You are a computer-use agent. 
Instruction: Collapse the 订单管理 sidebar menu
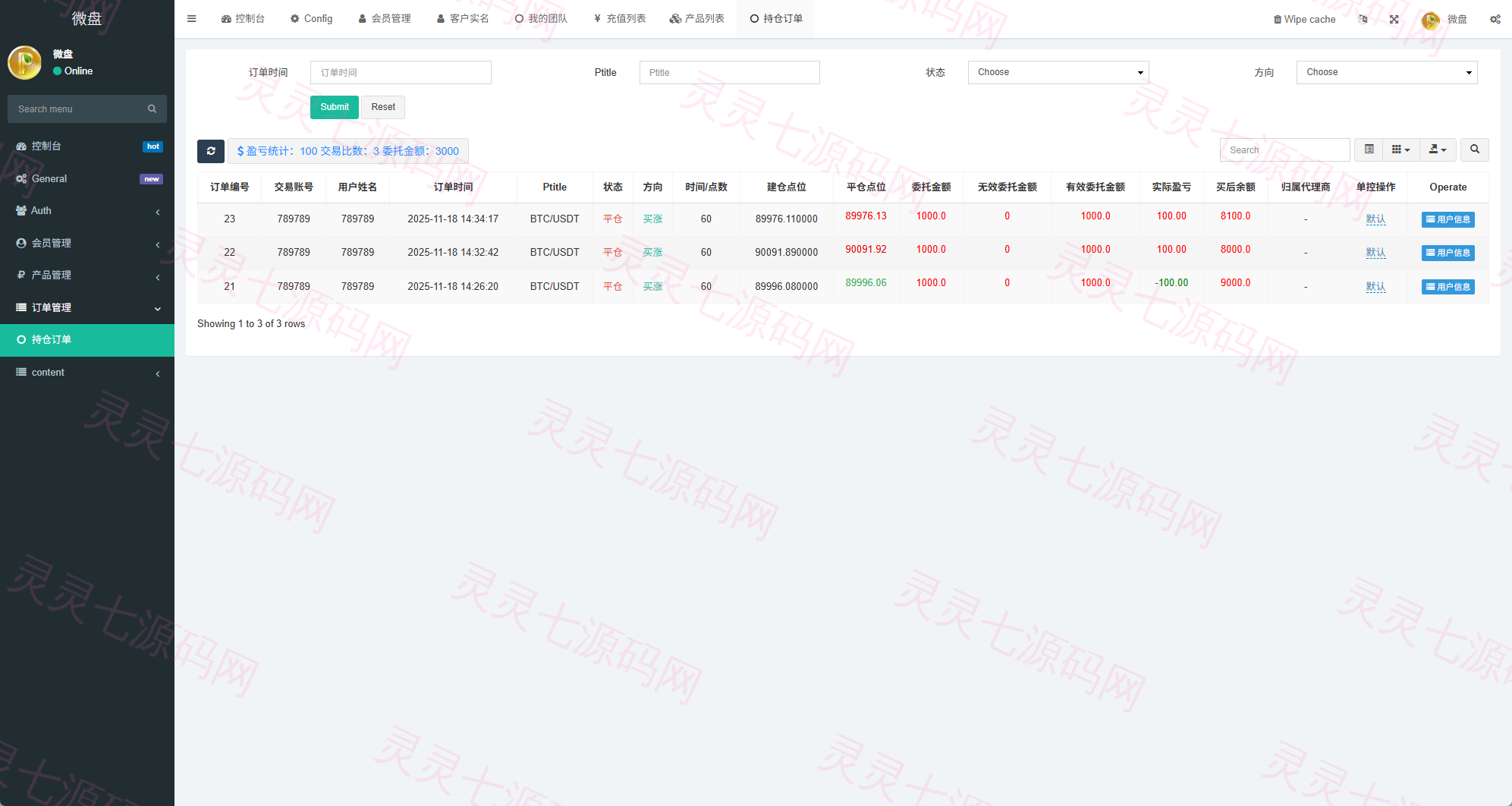(87, 307)
